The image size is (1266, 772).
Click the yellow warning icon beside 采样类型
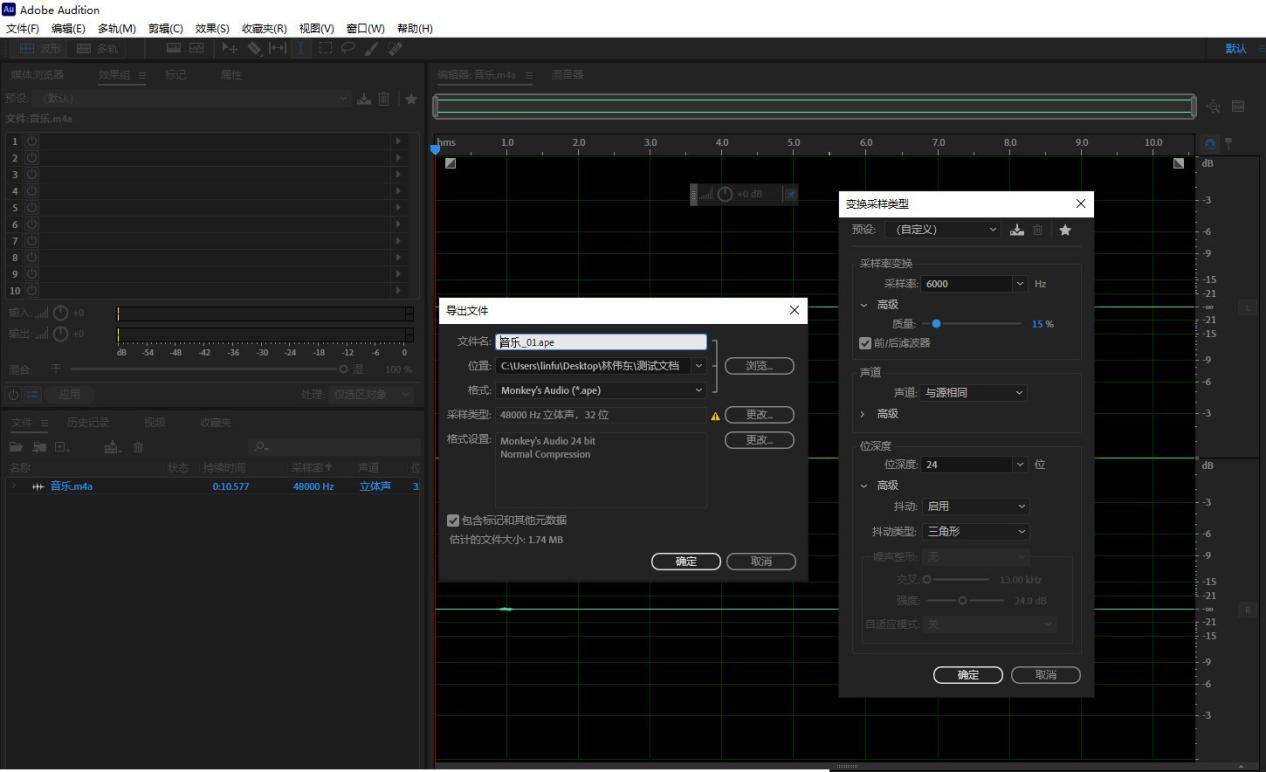click(715, 416)
